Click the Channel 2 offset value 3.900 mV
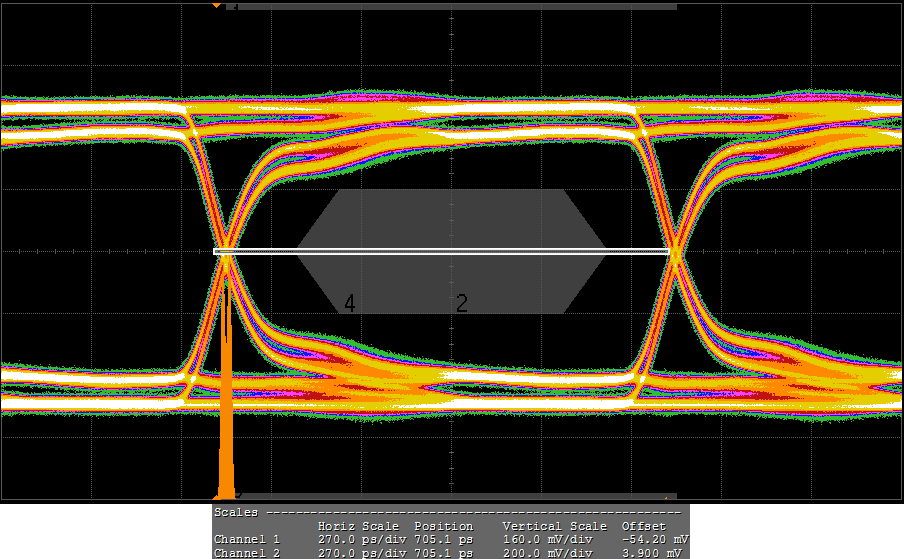Image resolution: width=904 pixels, height=559 pixels. pyautogui.click(x=653, y=552)
